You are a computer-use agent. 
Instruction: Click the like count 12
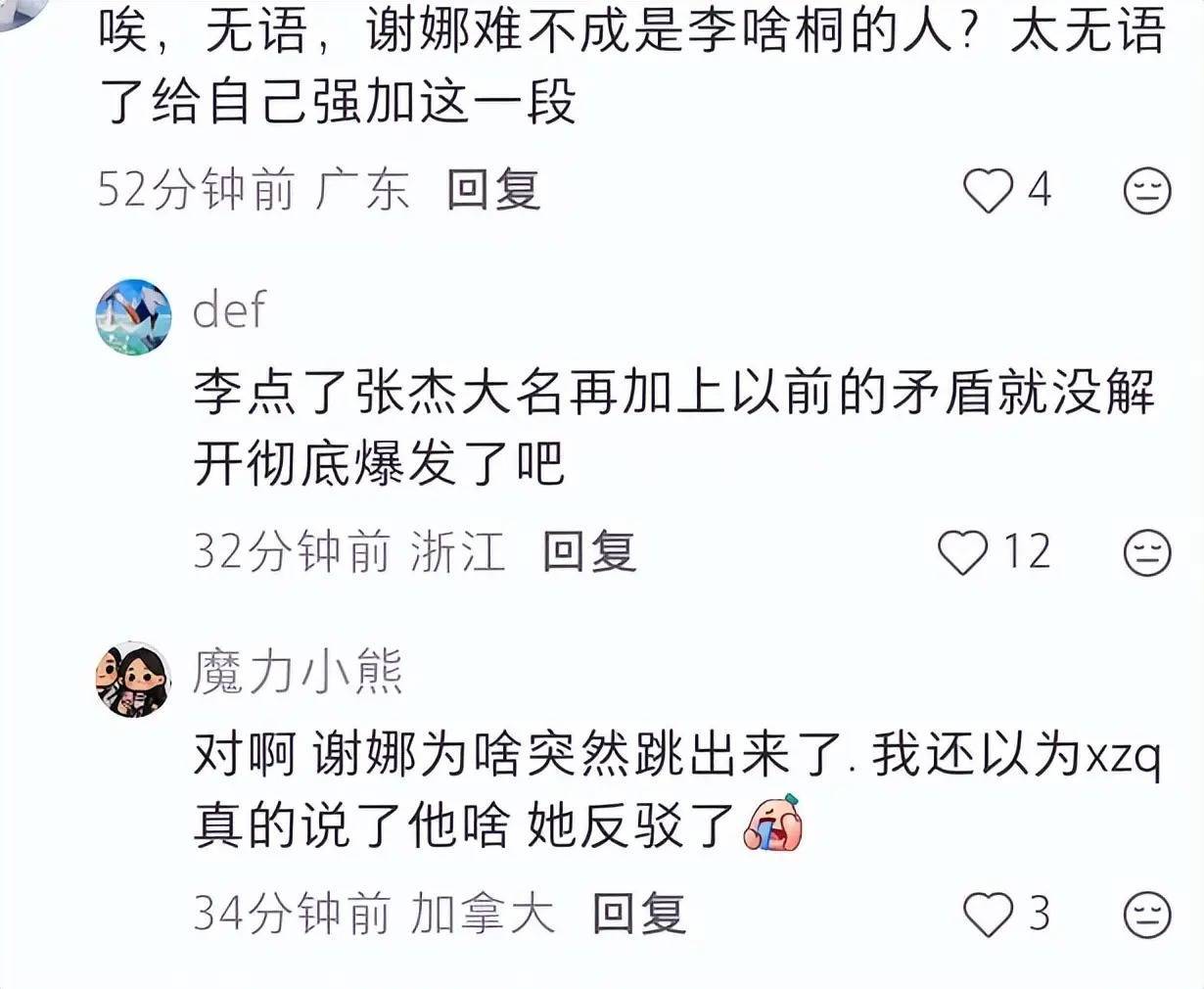pos(1027,552)
